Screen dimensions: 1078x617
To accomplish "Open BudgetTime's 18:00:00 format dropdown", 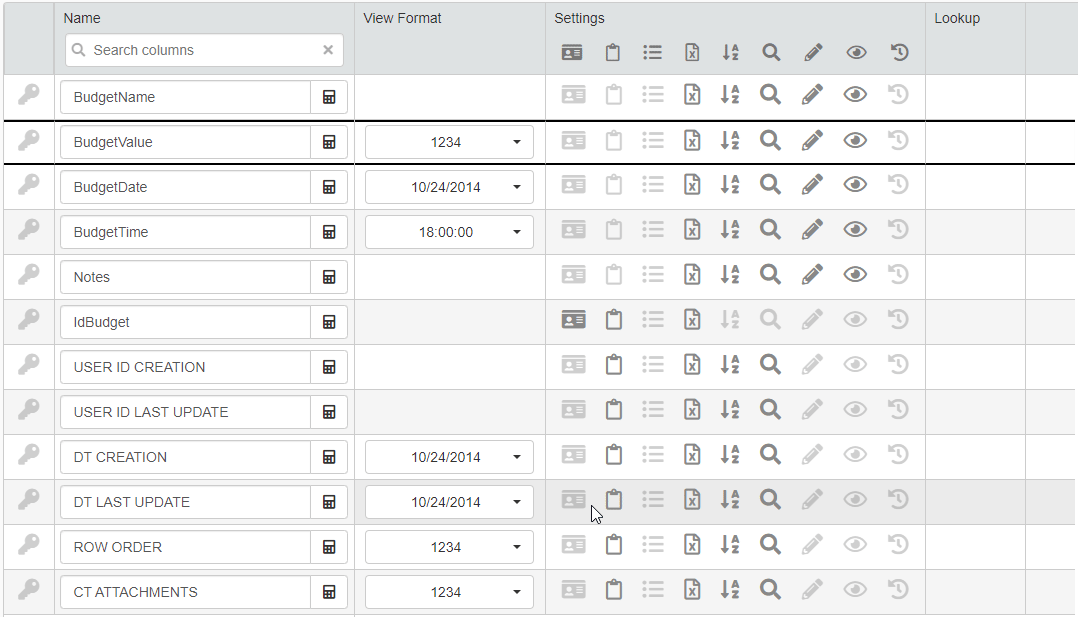I will [x=449, y=232].
